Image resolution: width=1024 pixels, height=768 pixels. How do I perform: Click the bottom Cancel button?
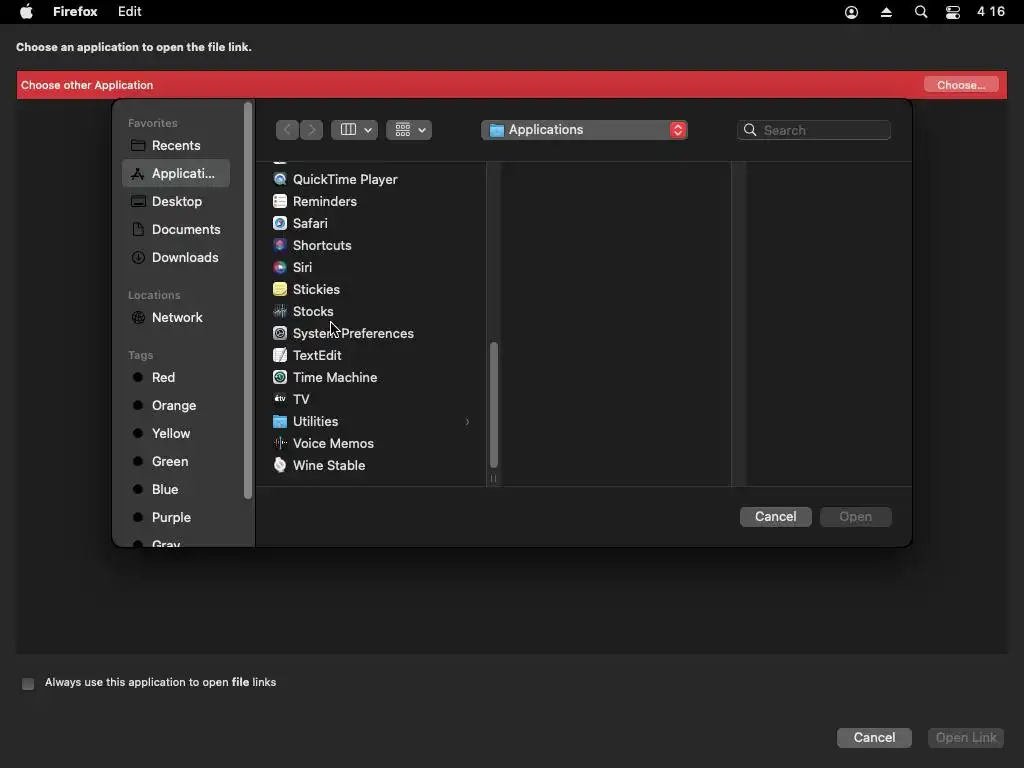point(874,737)
